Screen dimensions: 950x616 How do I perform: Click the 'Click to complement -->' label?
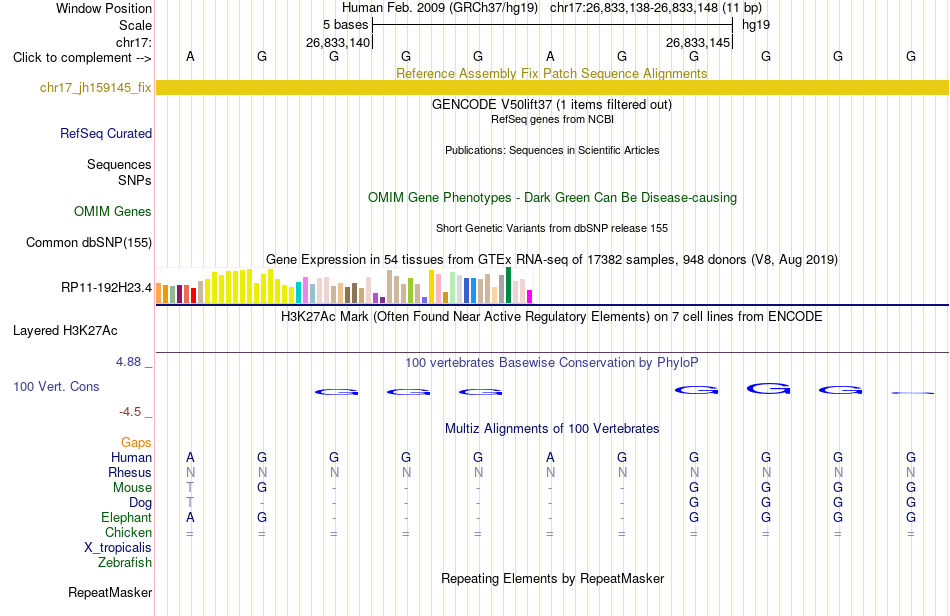(x=82, y=58)
